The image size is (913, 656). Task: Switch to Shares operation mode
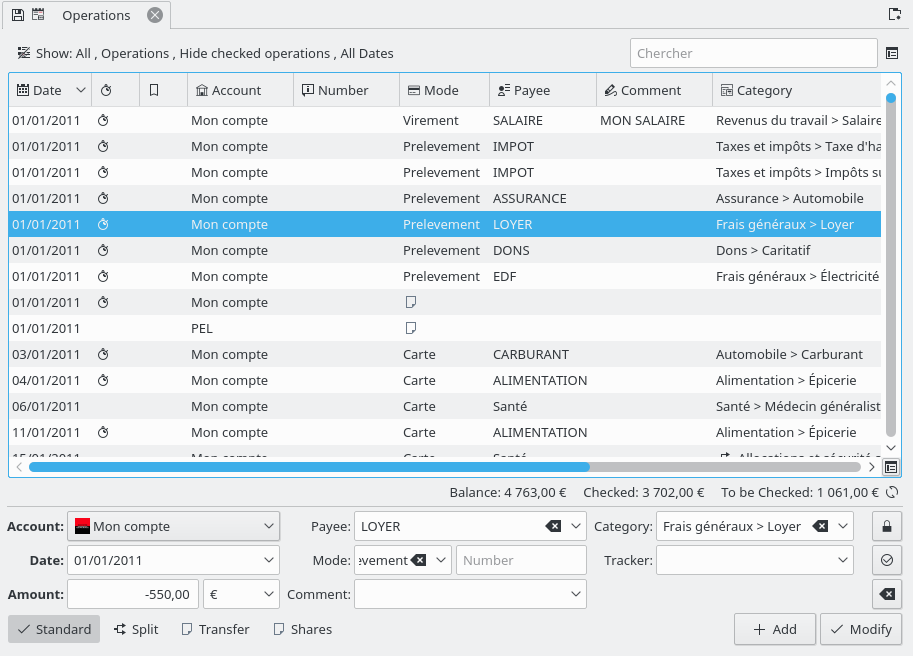[x=303, y=629]
